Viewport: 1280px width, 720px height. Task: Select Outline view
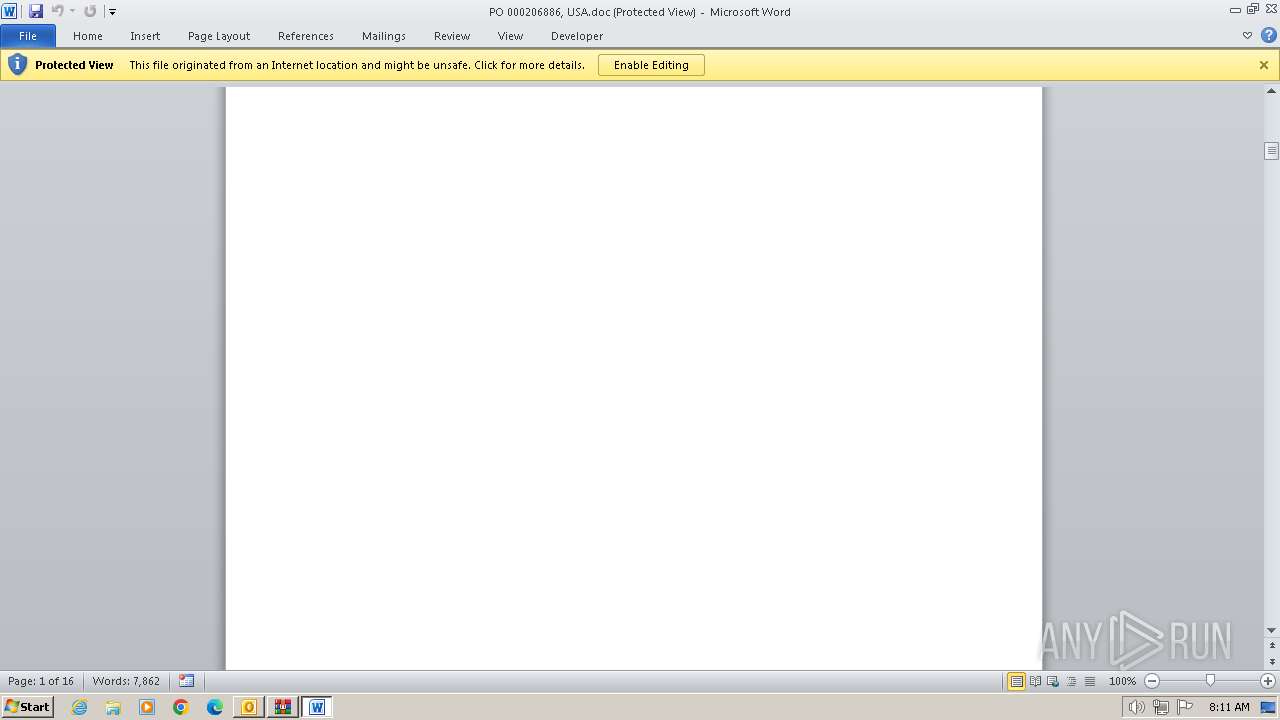pyautogui.click(x=1071, y=681)
